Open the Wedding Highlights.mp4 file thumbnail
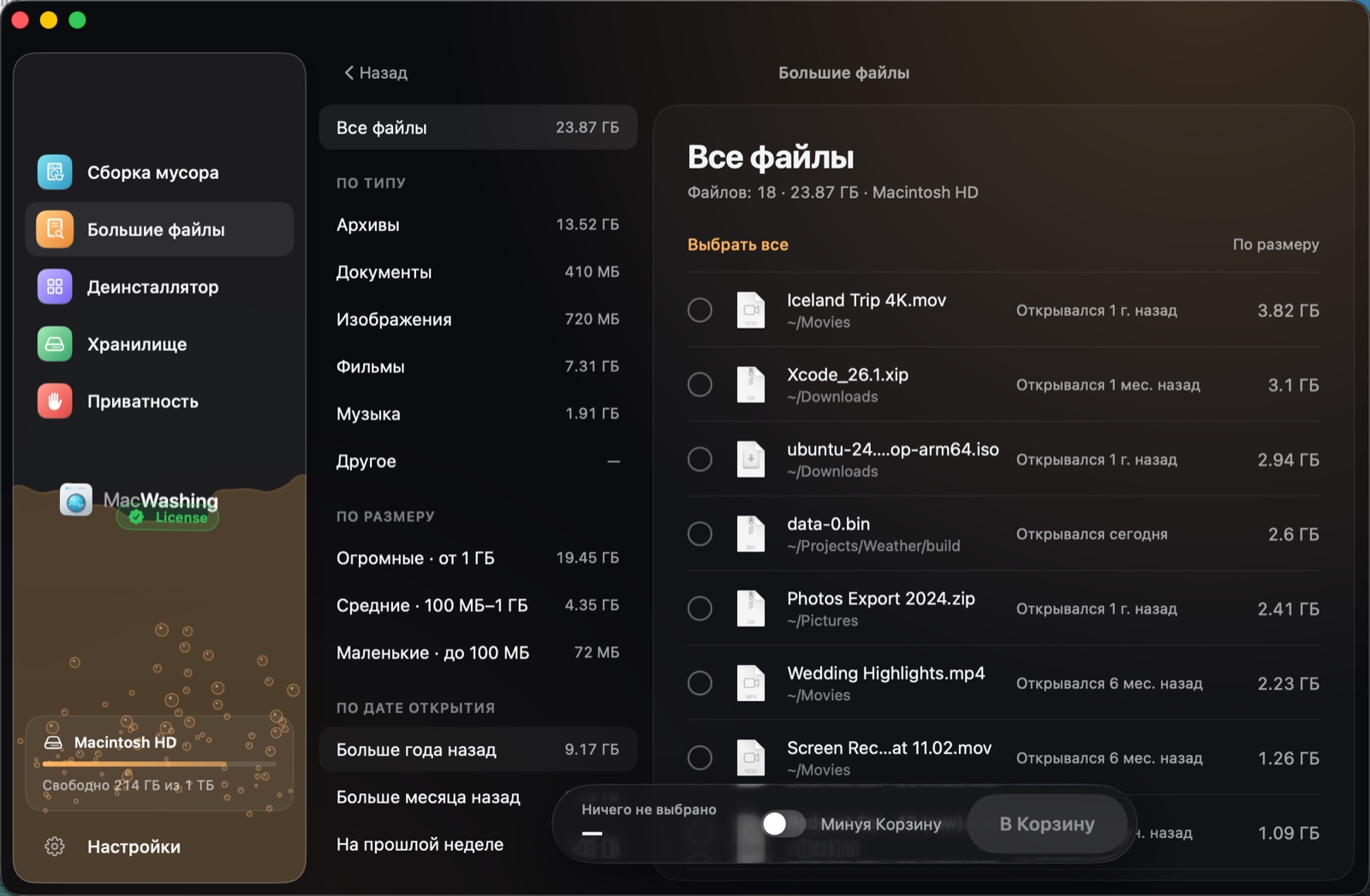This screenshot has height=896, width=1370. point(751,683)
